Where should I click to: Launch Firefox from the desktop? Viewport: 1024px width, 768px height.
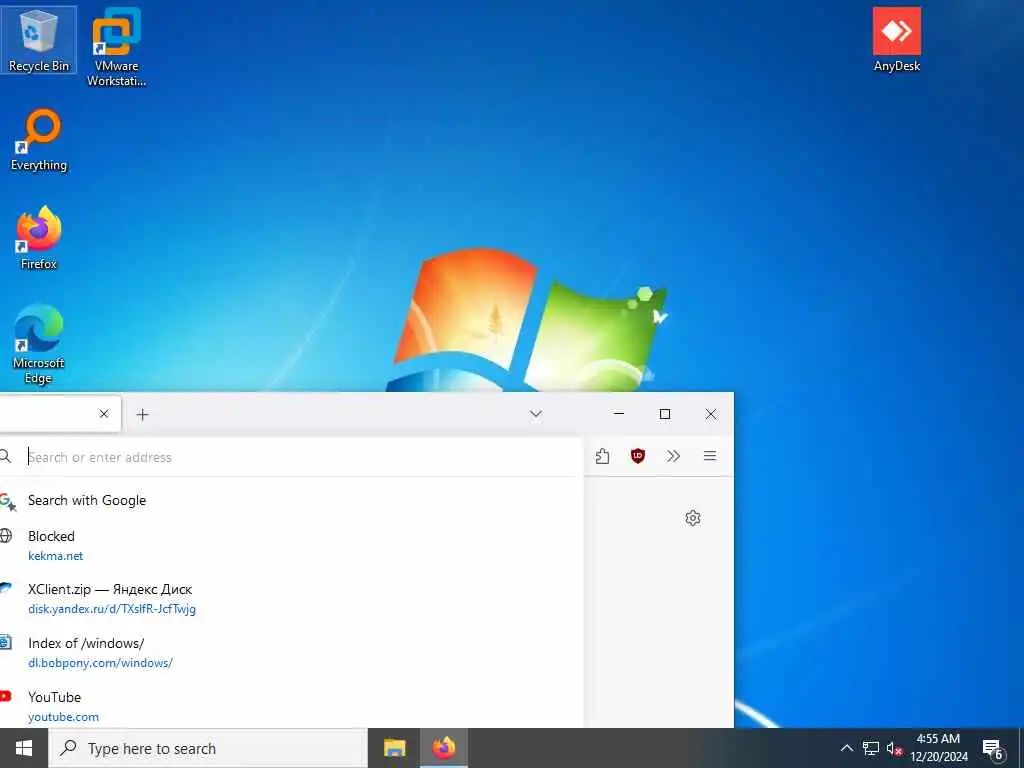coord(39,238)
